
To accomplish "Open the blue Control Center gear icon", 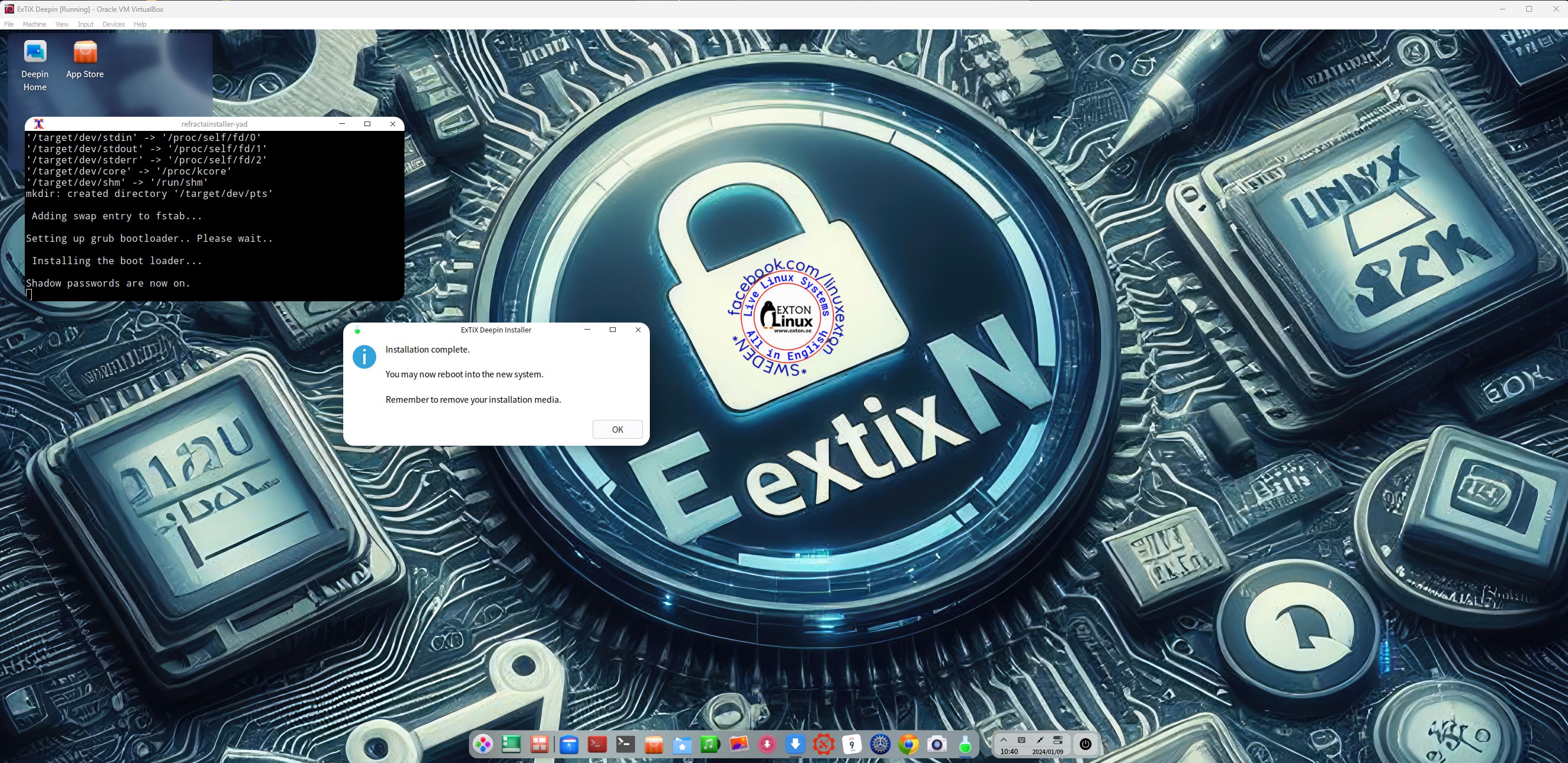I will pyautogui.click(x=880, y=744).
